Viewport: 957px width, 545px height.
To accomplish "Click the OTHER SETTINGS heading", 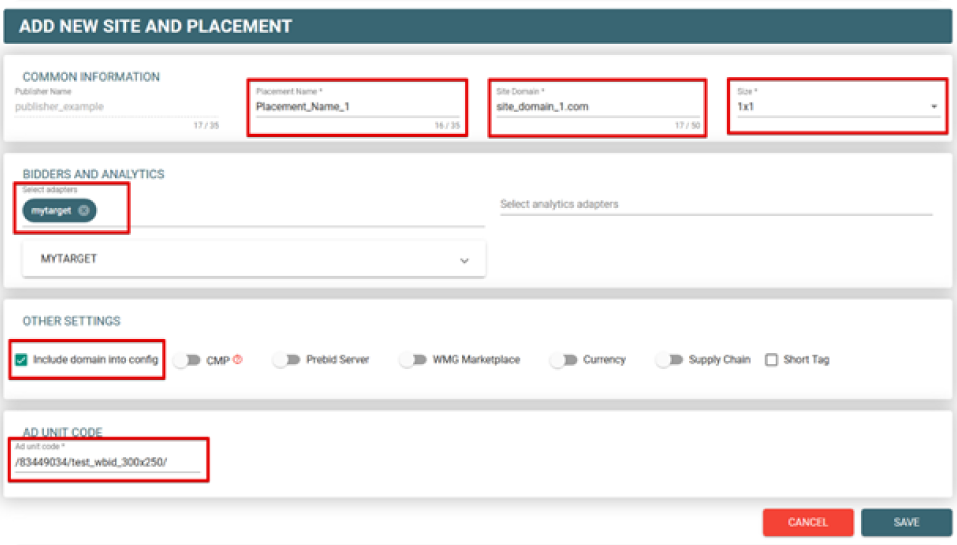I will pos(71,321).
